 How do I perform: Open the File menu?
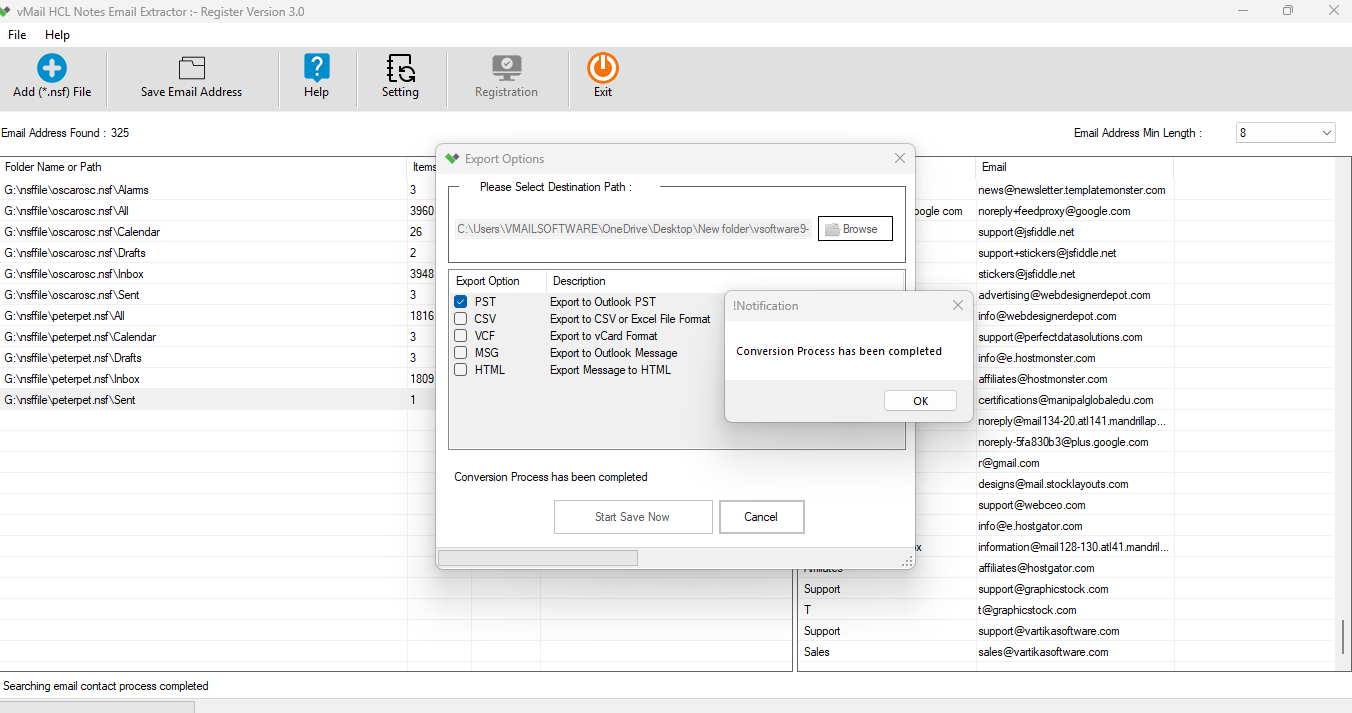pyautogui.click(x=17, y=35)
